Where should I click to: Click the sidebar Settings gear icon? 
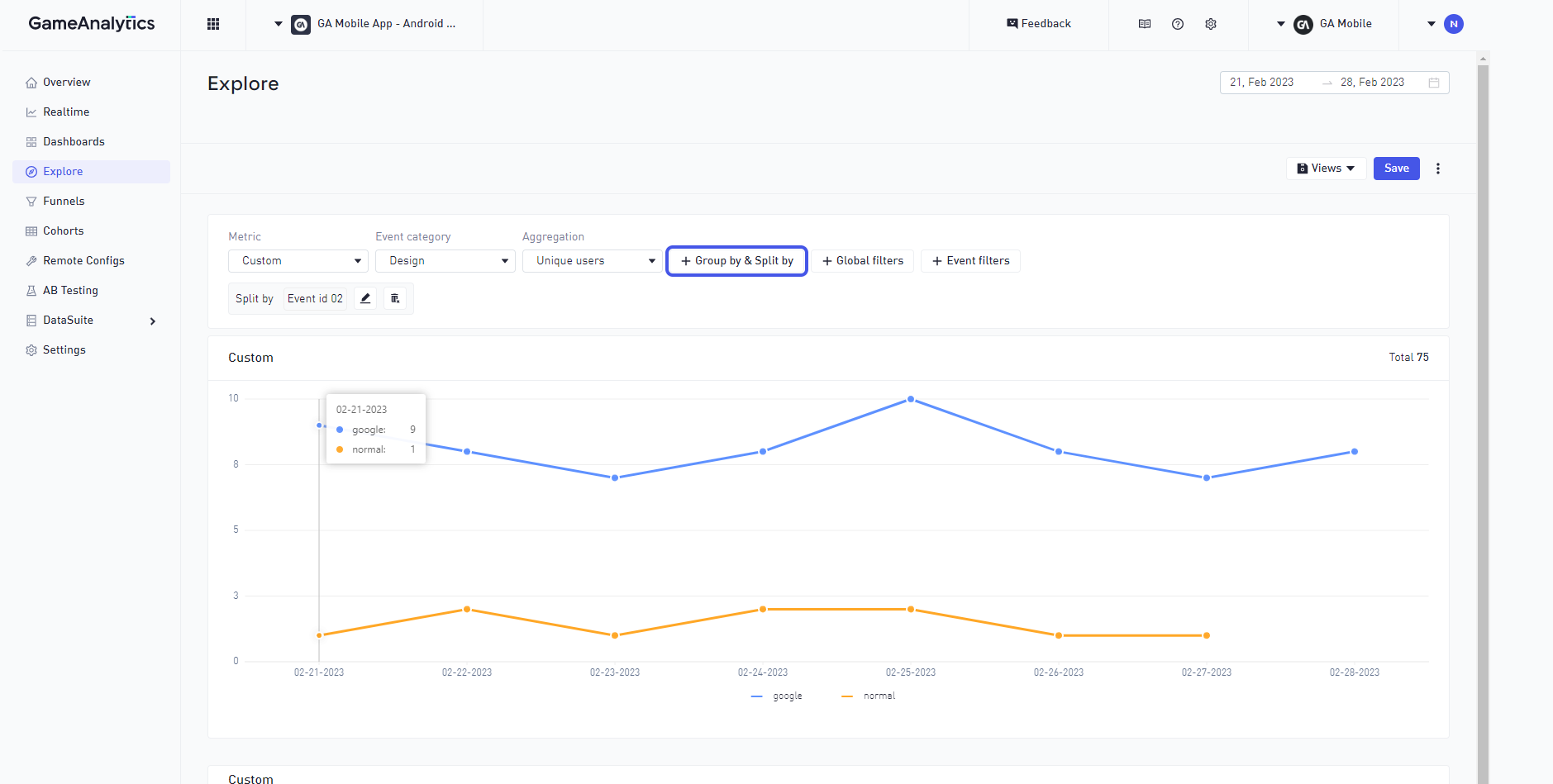click(31, 350)
